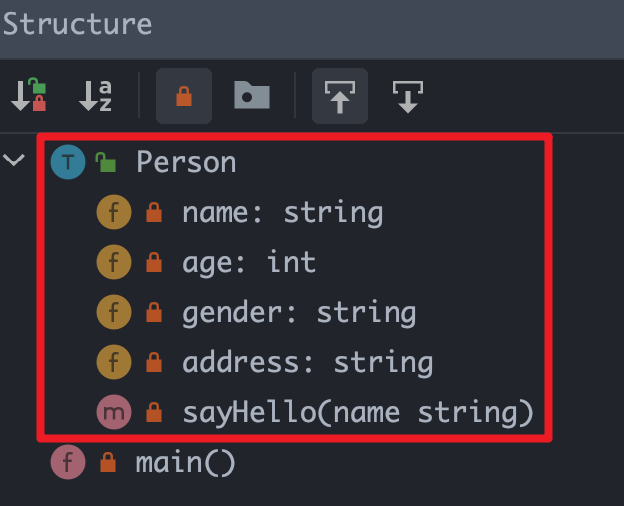Image resolution: width=624 pixels, height=506 pixels.
Task: Select the sayHello(name string) method
Action: tap(358, 412)
